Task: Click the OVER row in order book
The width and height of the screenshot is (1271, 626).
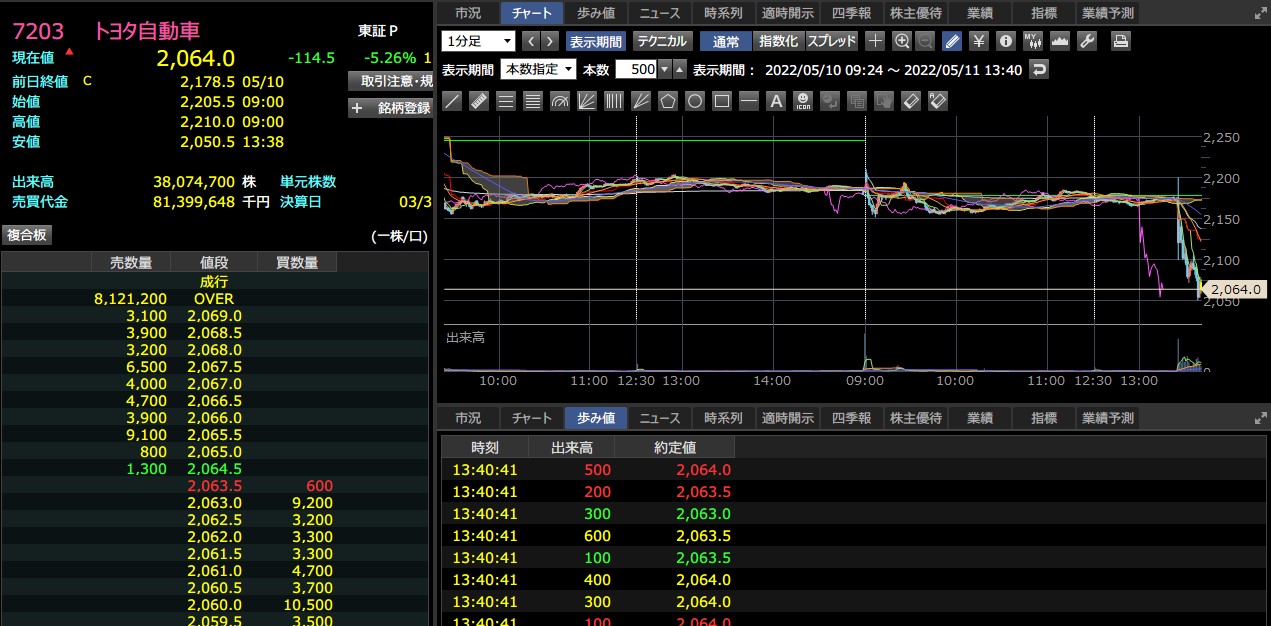Action: [x=215, y=299]
